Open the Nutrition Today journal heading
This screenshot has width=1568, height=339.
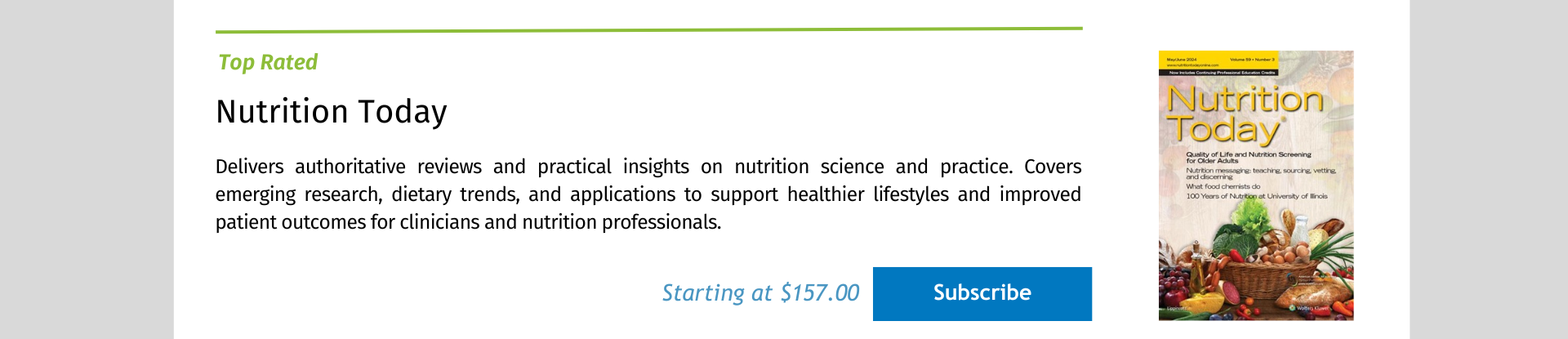click(332, 112)
